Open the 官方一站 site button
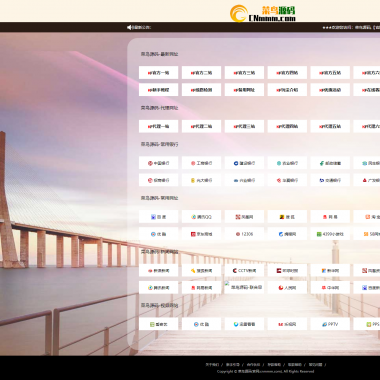 pos(158,72)
